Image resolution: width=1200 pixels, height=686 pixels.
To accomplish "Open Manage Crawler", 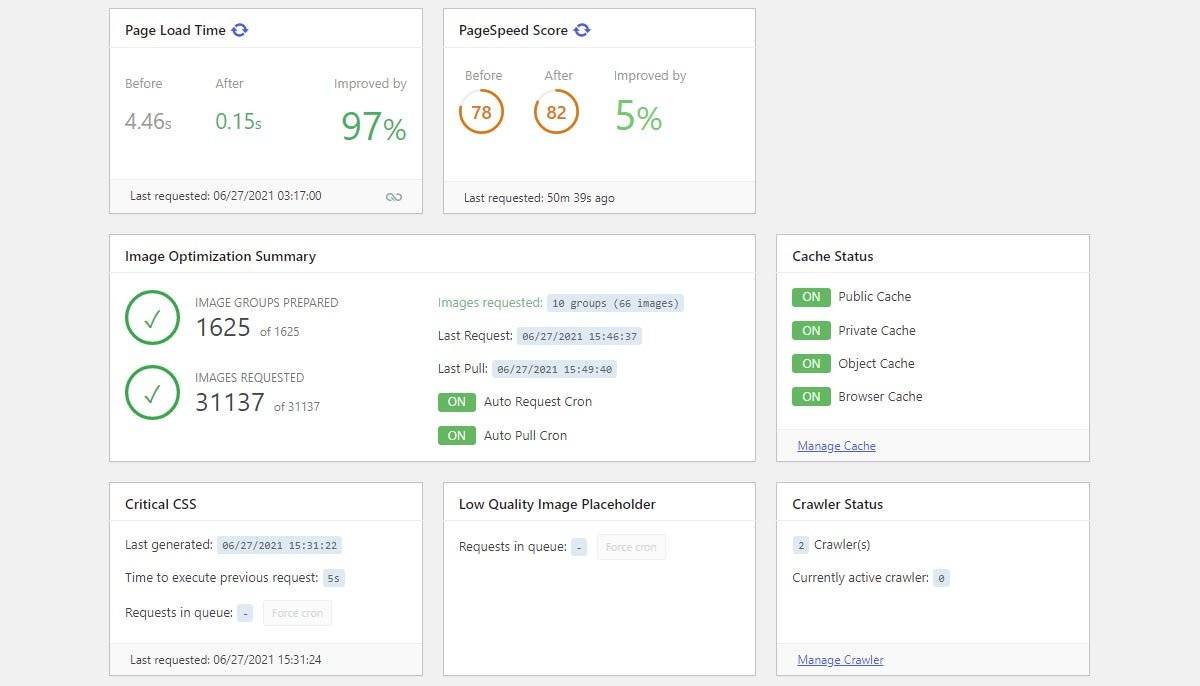I will [840, 659].
